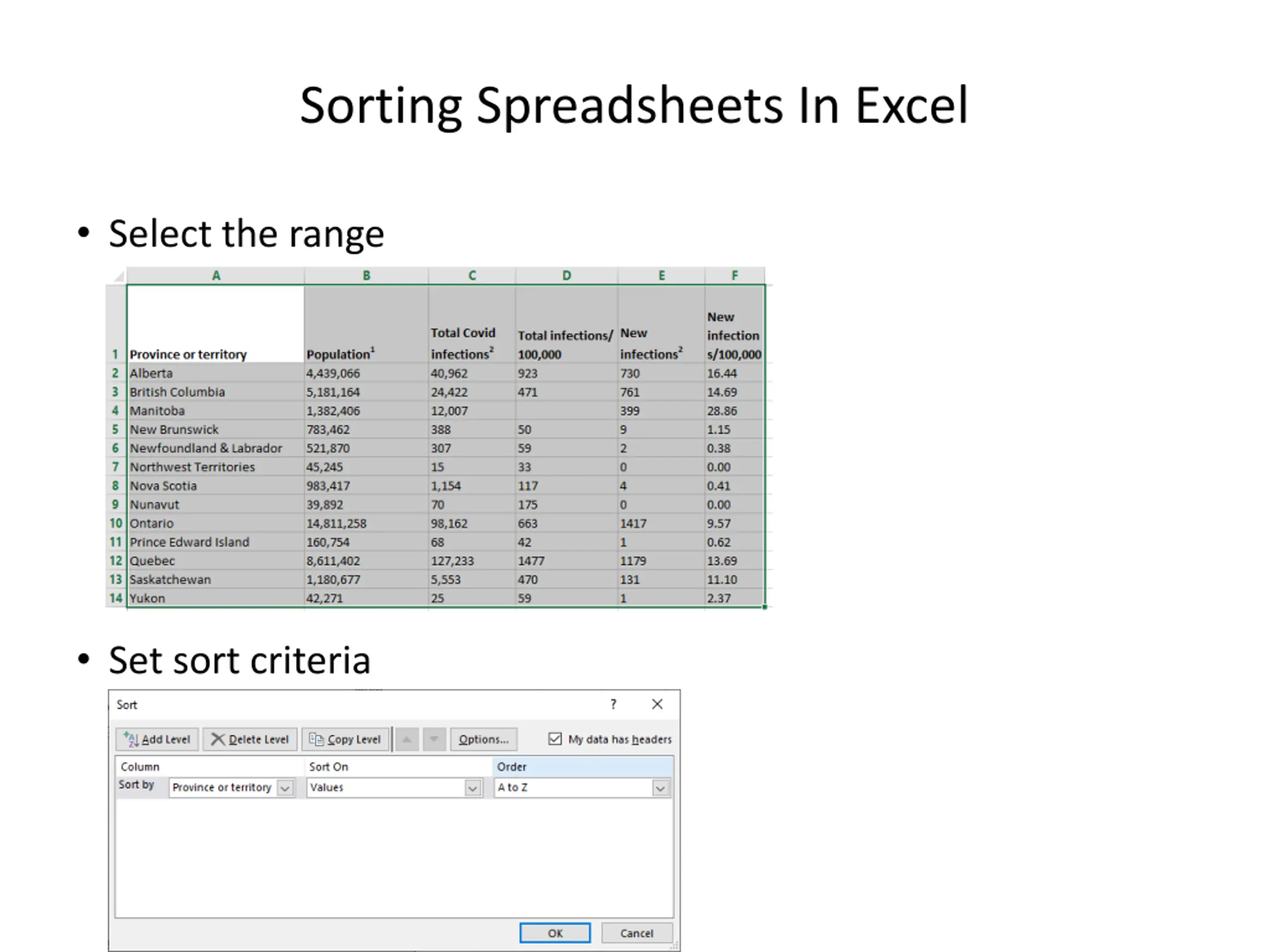The width and height of the screenshot is (1270, 952).
Task: Click the Alberta cell
Action: click(x=216, y=373)
